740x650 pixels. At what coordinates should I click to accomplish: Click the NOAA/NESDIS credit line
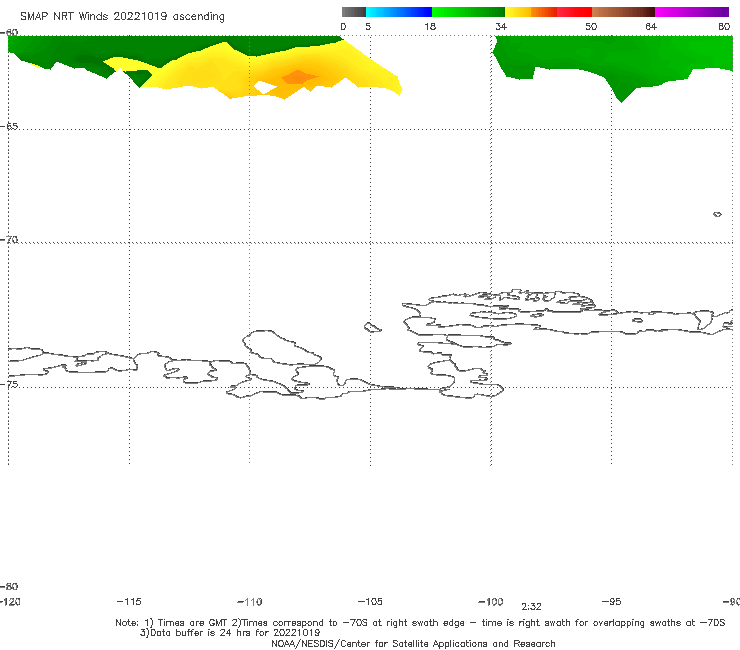point(413,644)
